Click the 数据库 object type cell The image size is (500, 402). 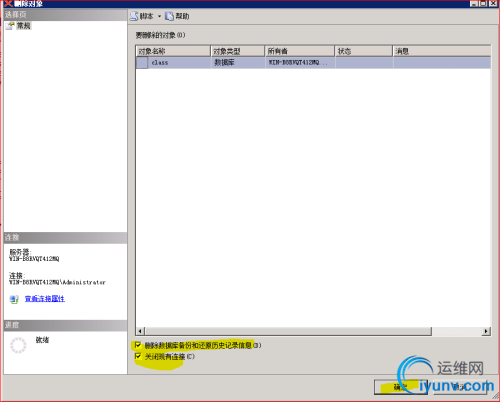tap(238, 63)
